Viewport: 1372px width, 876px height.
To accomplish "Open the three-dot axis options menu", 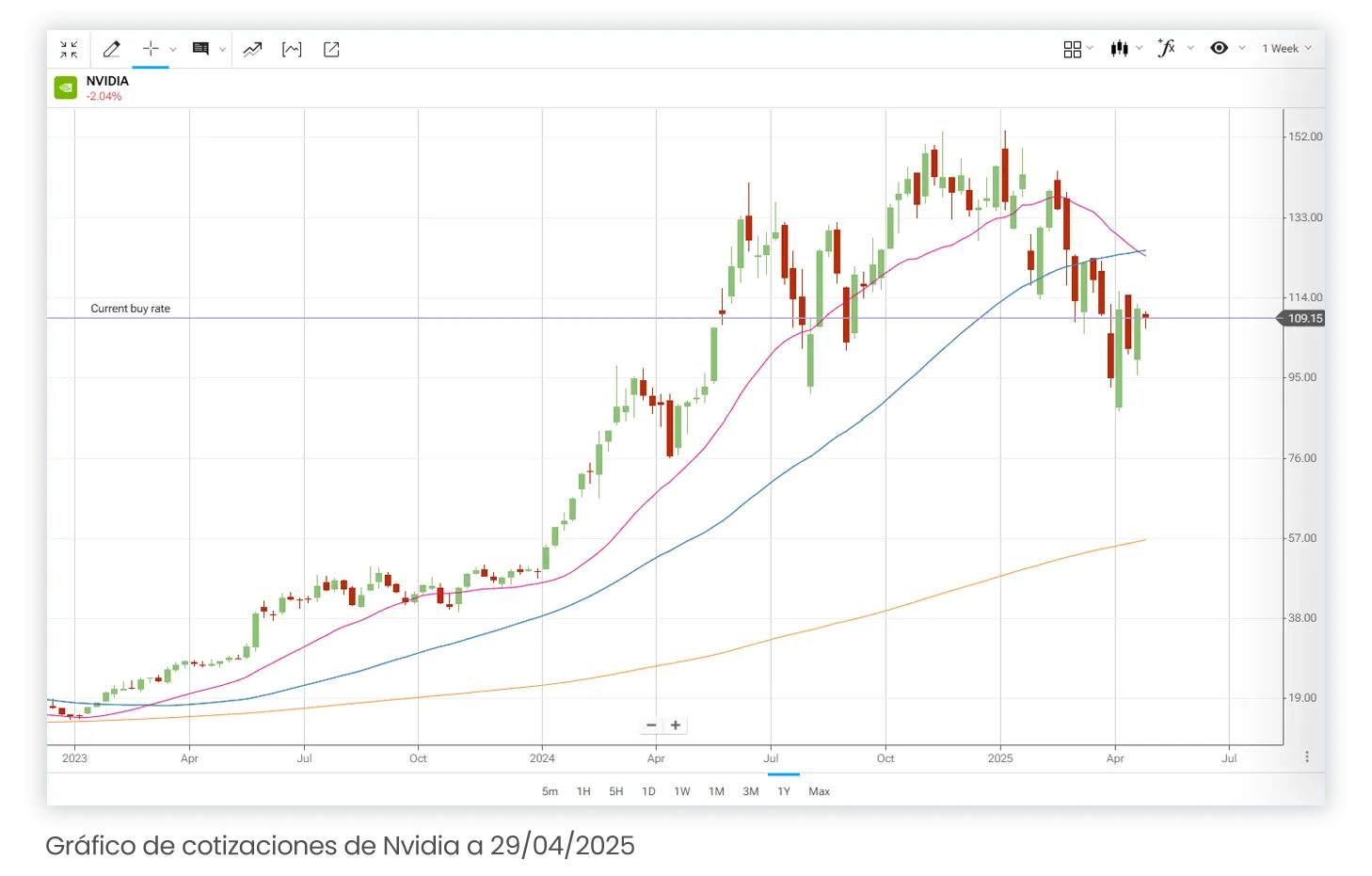I will 1307,757.
